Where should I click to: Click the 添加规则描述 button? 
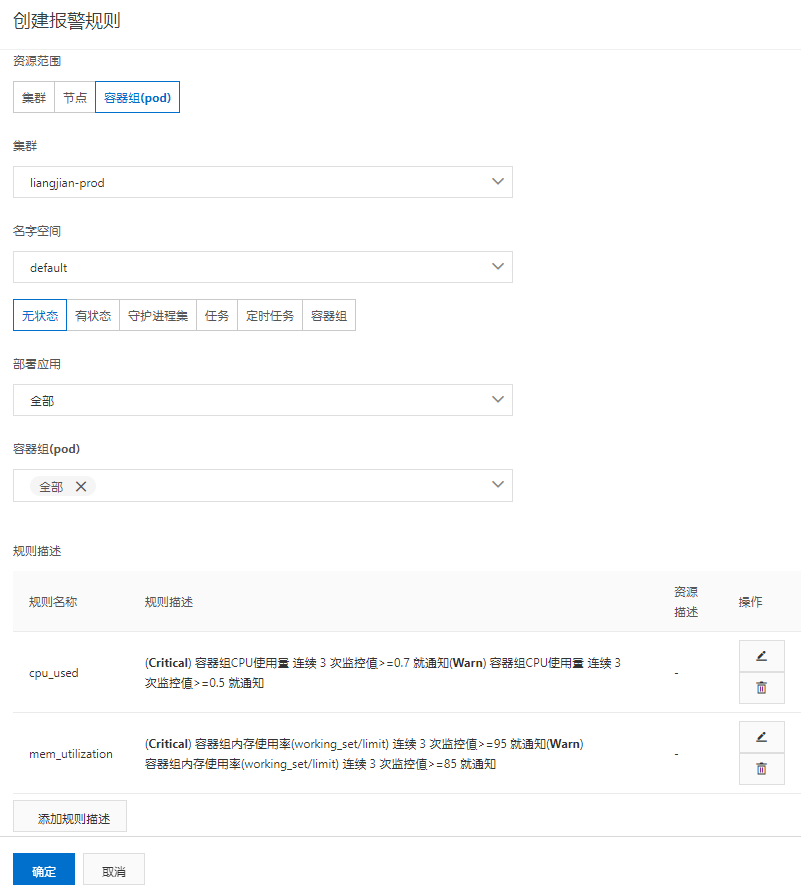(x=70, y=816)
